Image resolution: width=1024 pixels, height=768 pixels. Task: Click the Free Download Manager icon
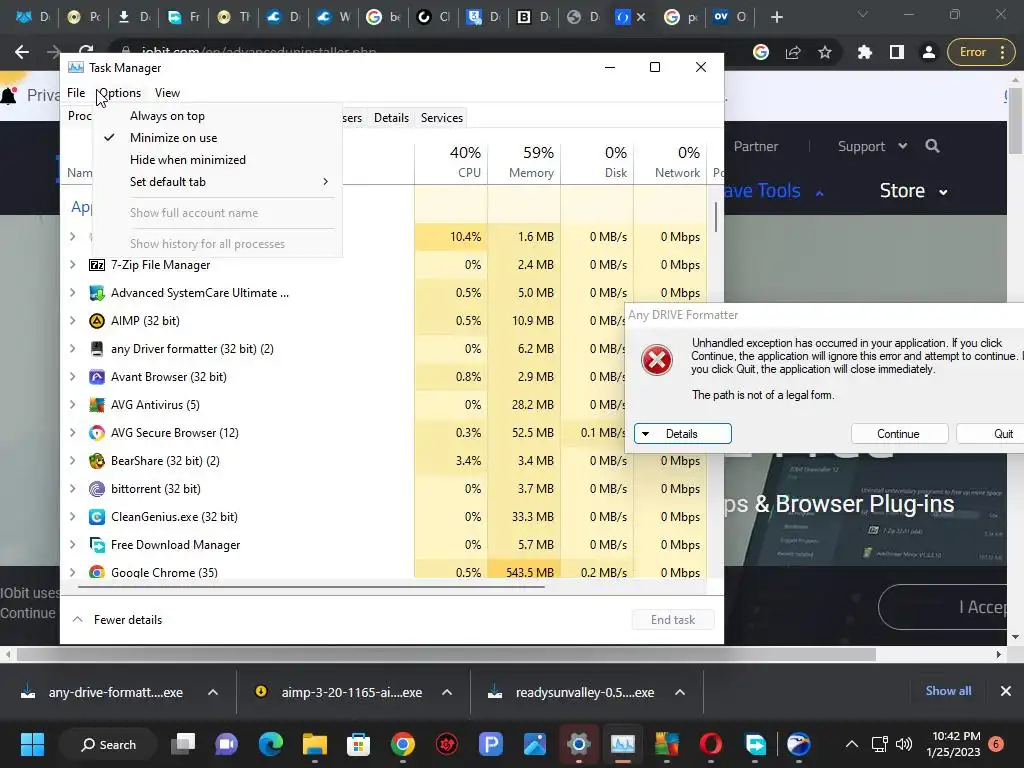(x=97, y=545)
